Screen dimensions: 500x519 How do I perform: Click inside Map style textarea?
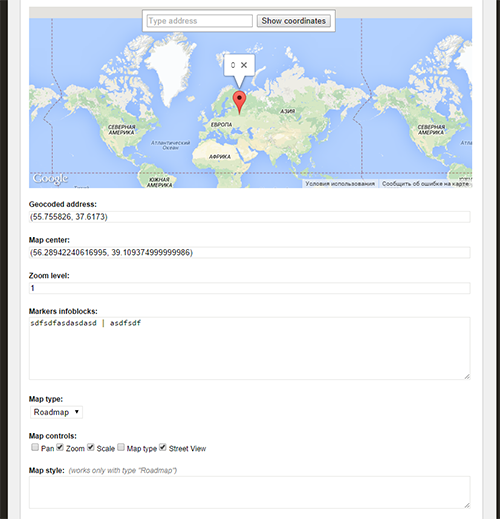coord(250,492)
